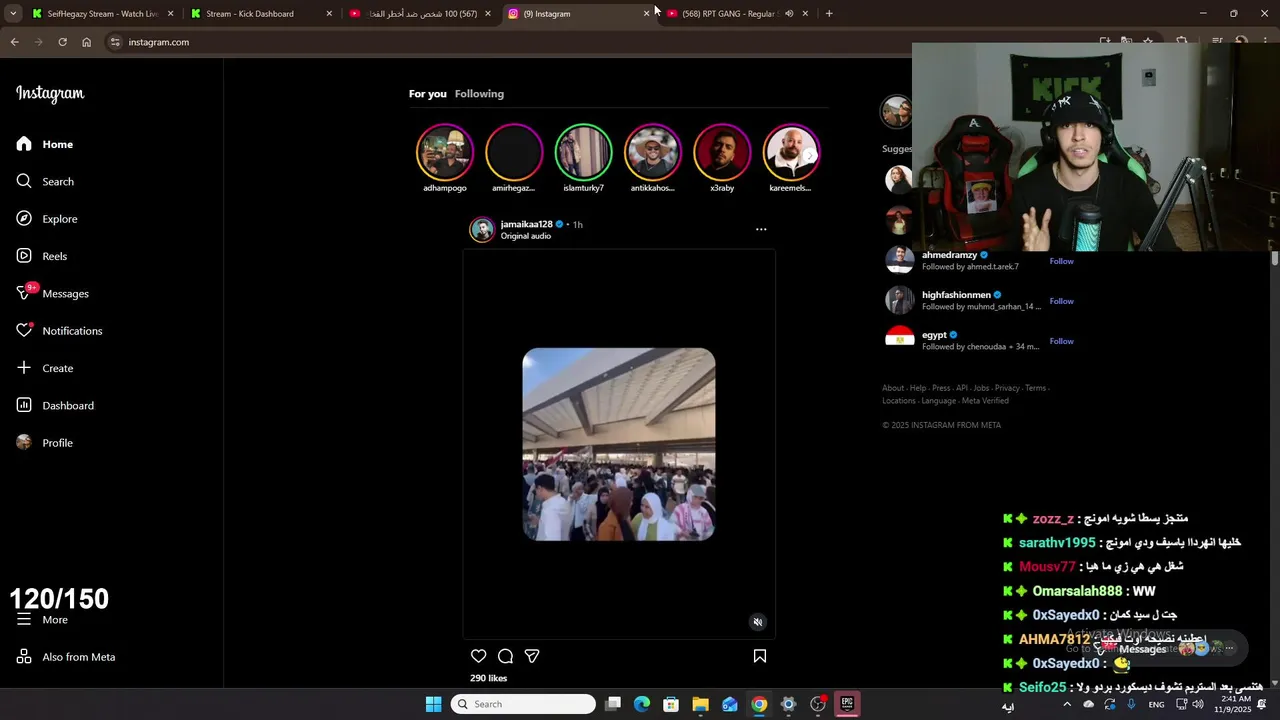The image size is (1280, 720).
Task: Open Epic Games launcher from taskbar
Action: coord(847,704)
